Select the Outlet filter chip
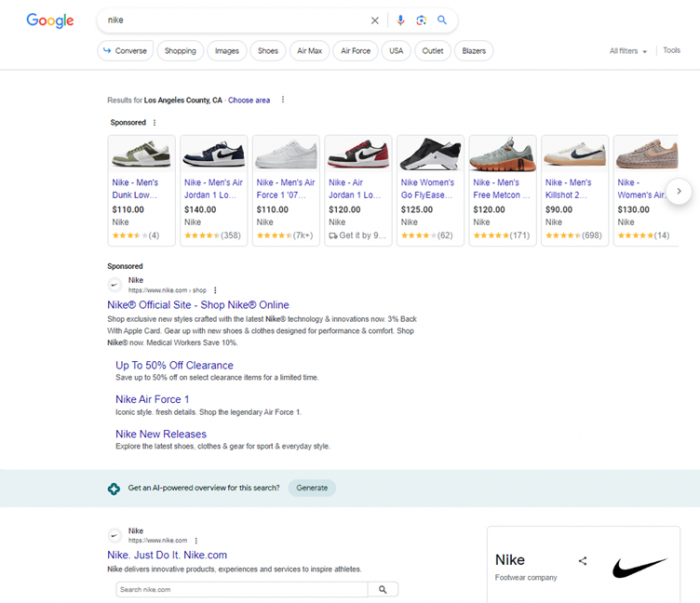Image resolution: width=700 pixels, height=603 pixels. 433,50
